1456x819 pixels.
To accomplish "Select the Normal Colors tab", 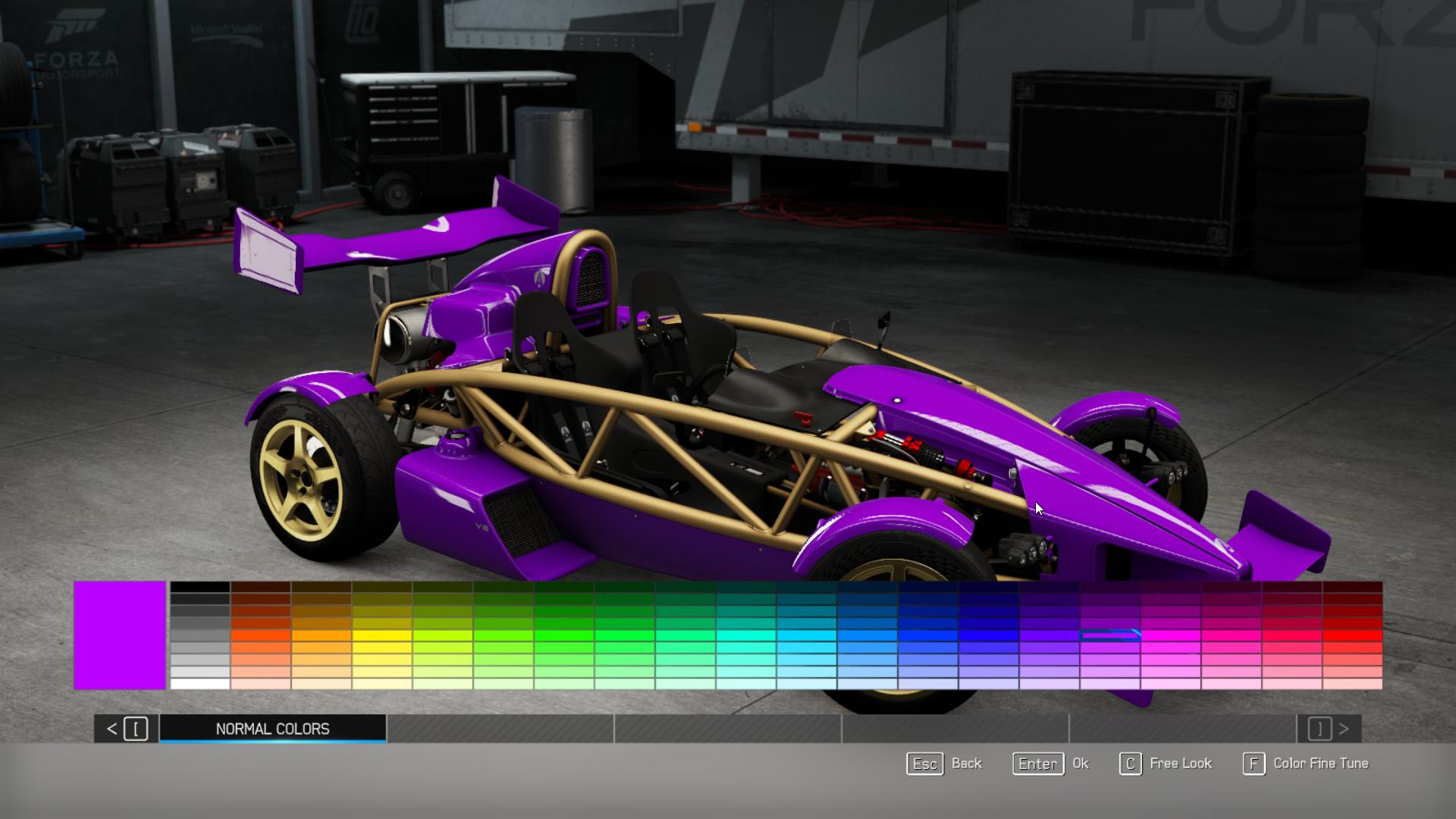I will tap(272, 729).
